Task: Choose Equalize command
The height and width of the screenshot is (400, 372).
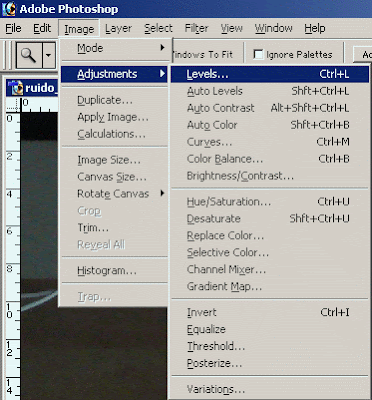Action: coord(270,329)
